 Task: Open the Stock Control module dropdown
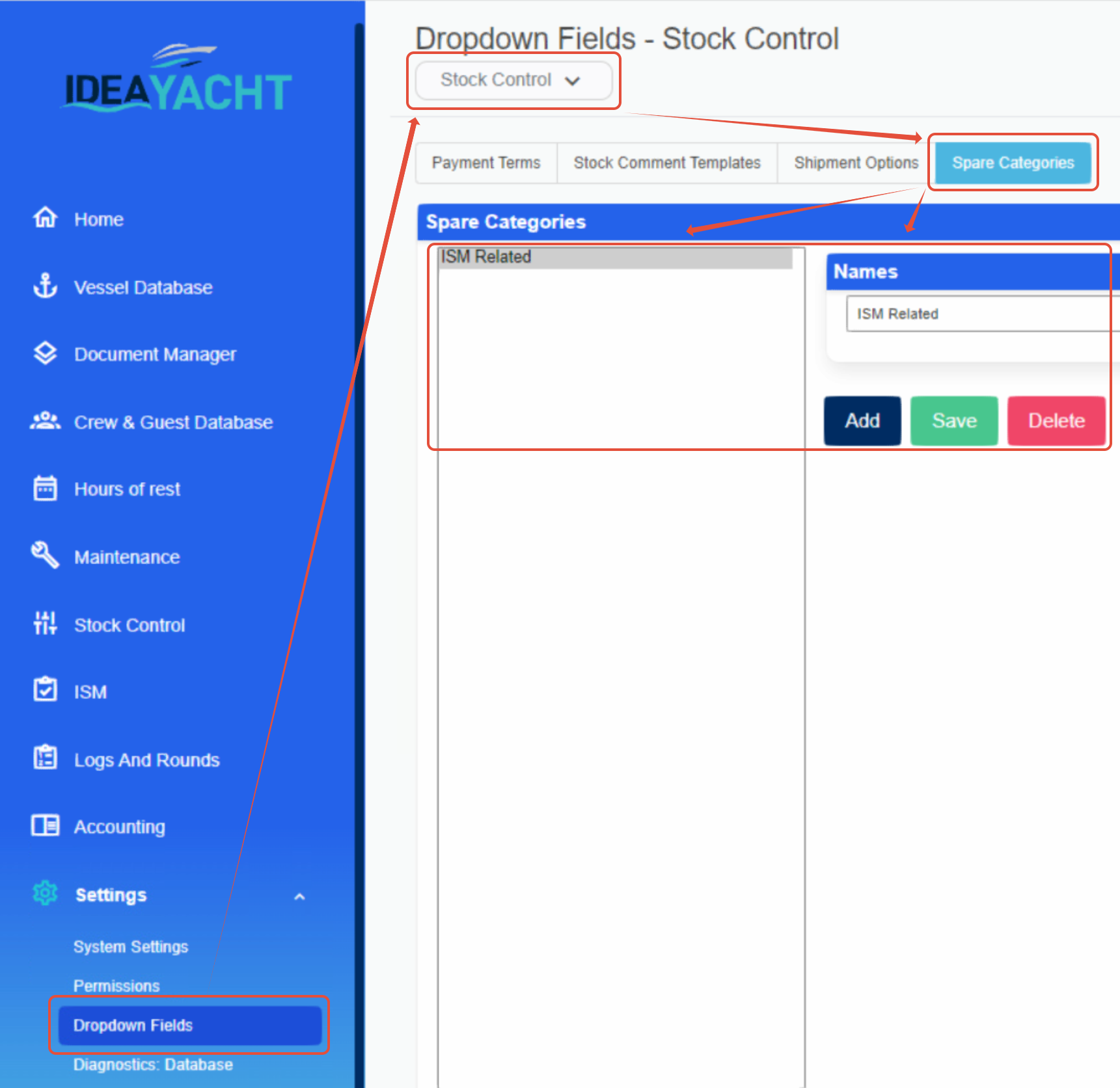(x=513, y=80)
